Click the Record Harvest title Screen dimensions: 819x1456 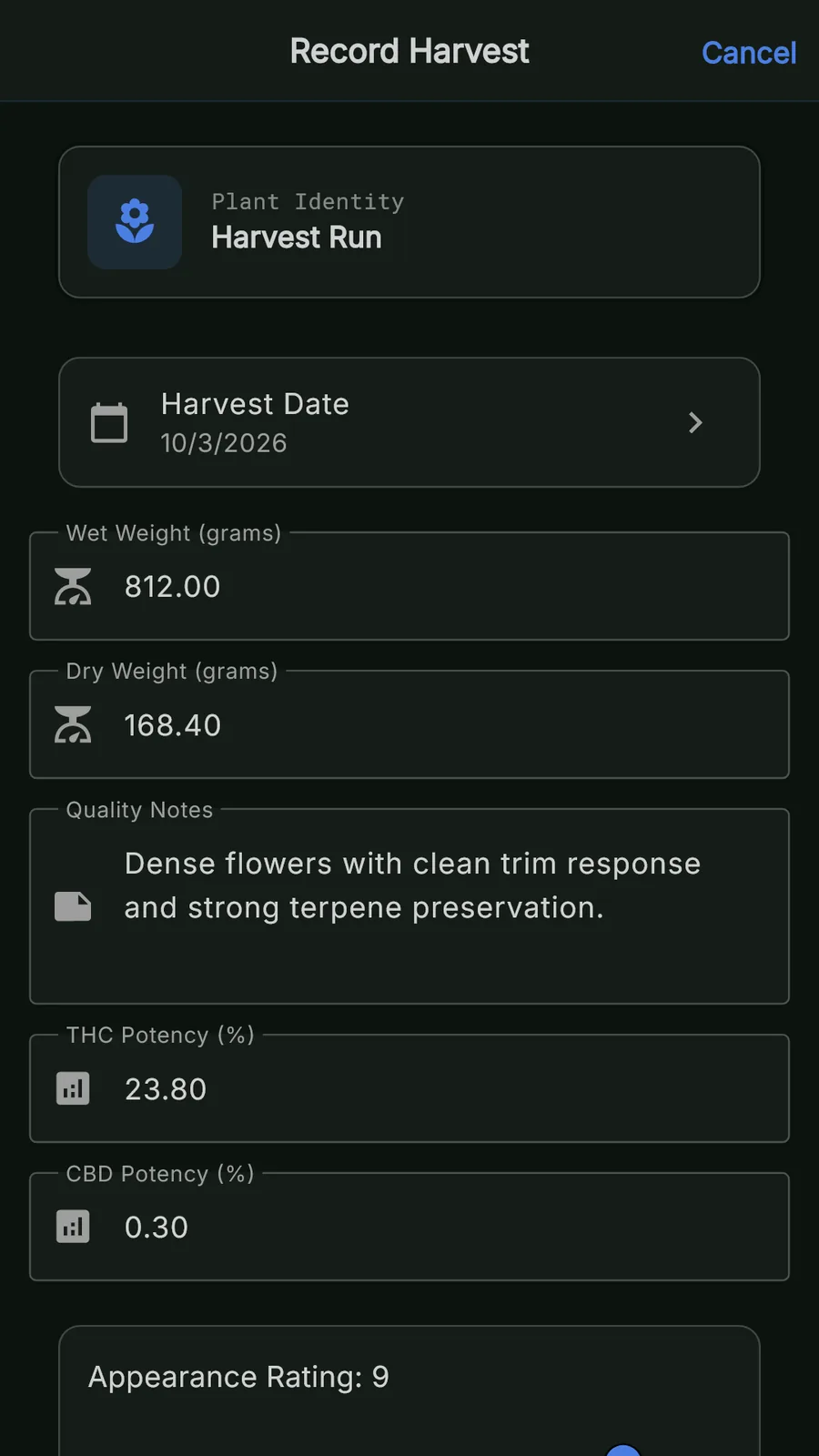click(409, 52)
